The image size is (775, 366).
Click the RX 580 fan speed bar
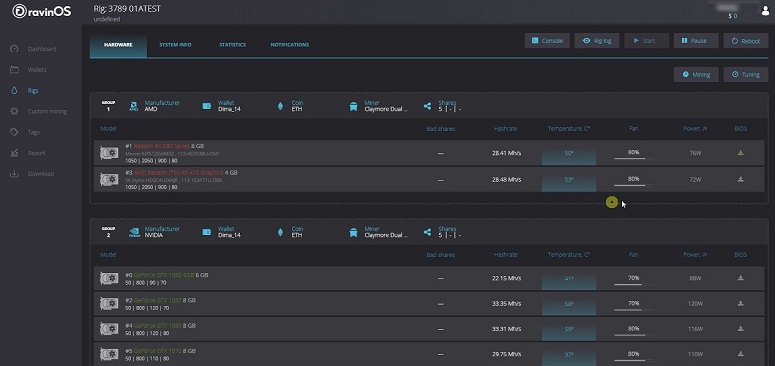(x=634, y=159)
